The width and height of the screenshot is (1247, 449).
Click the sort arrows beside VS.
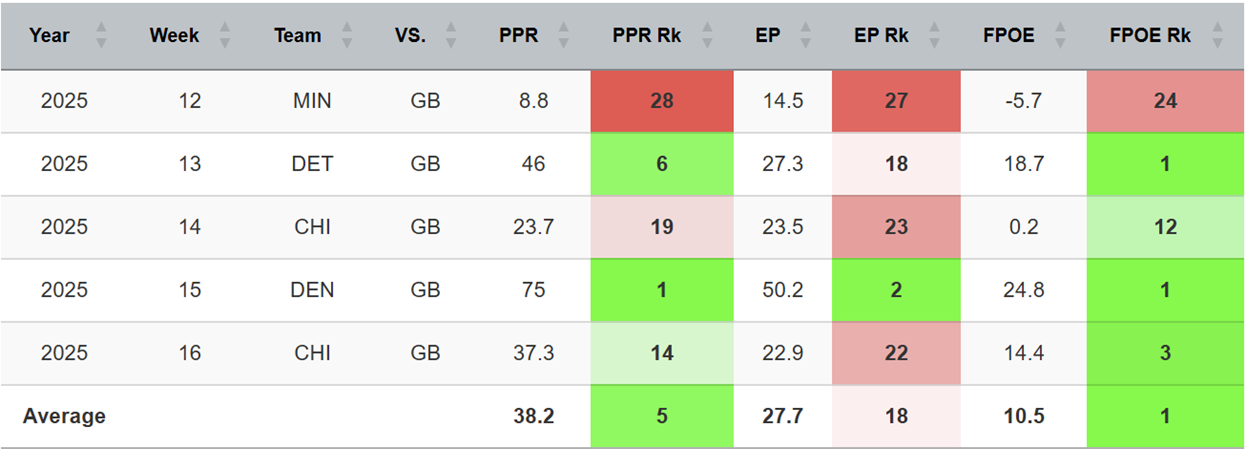coord(450,36)
